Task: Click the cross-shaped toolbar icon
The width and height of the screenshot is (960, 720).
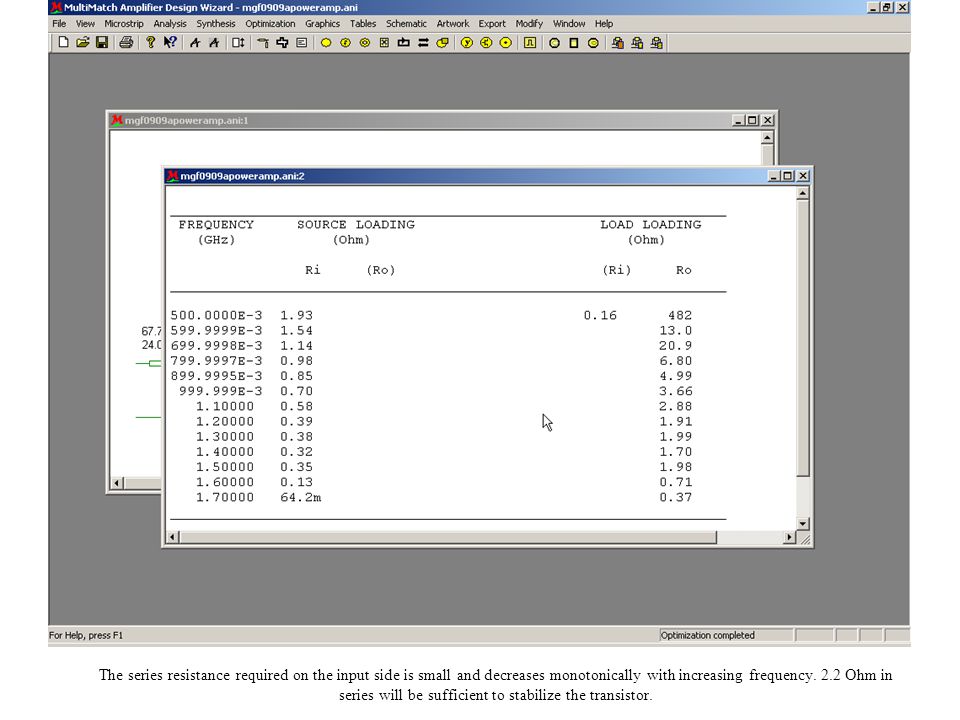Action: coord(282,43)
